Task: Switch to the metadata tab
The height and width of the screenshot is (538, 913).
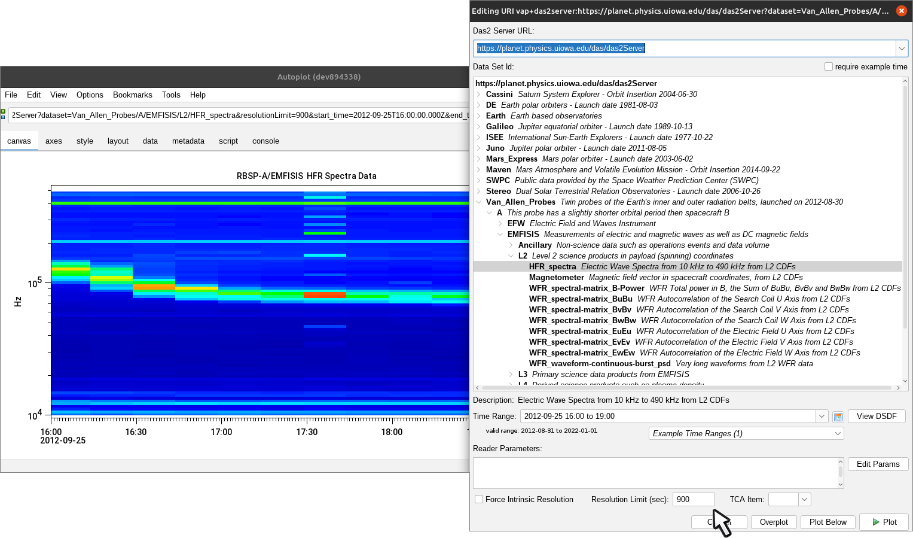Action: [x=187, y=142]
